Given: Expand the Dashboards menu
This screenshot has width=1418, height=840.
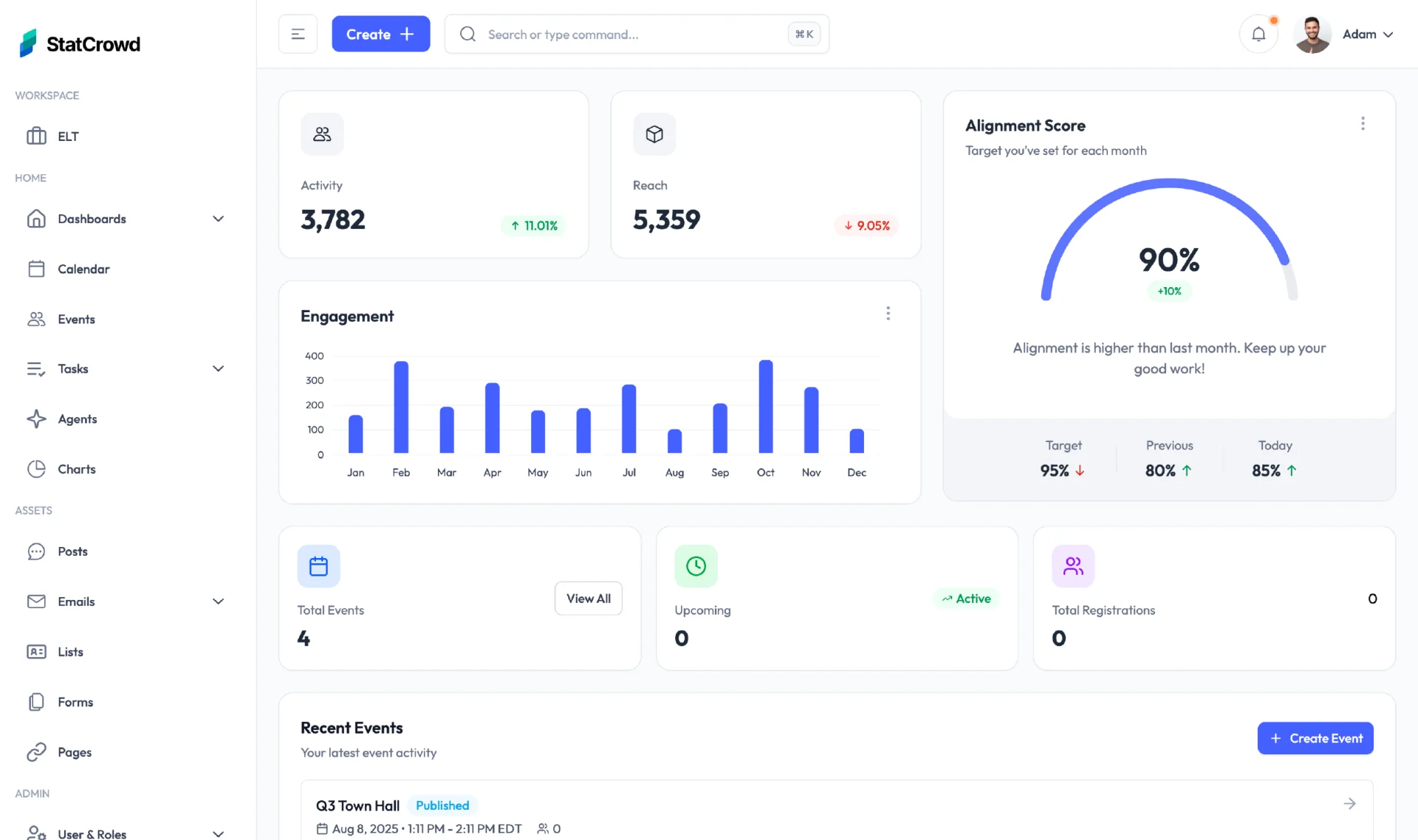Looking at the screenshot, I should tap(218, 218).
